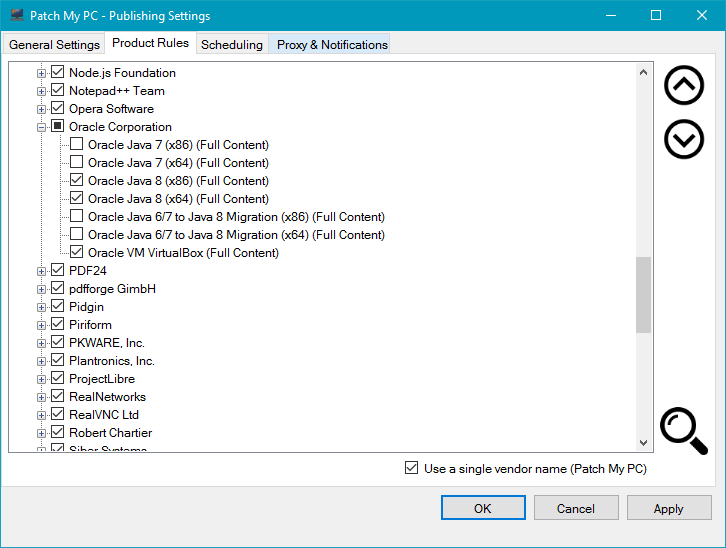This screenshot has width=726, height=548.
Task: Uncheck the ProjectLibre checkbox
Action: coord(57,378)
